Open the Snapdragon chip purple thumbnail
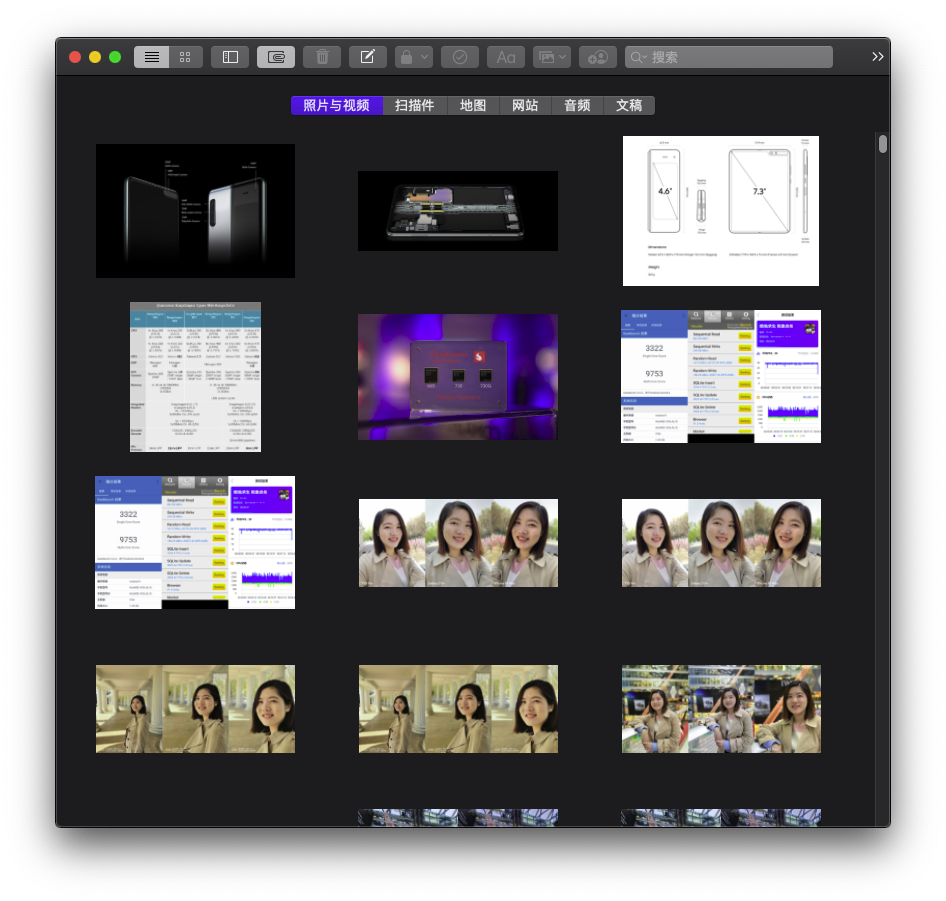Screen dimensions: 946x901 458,377
